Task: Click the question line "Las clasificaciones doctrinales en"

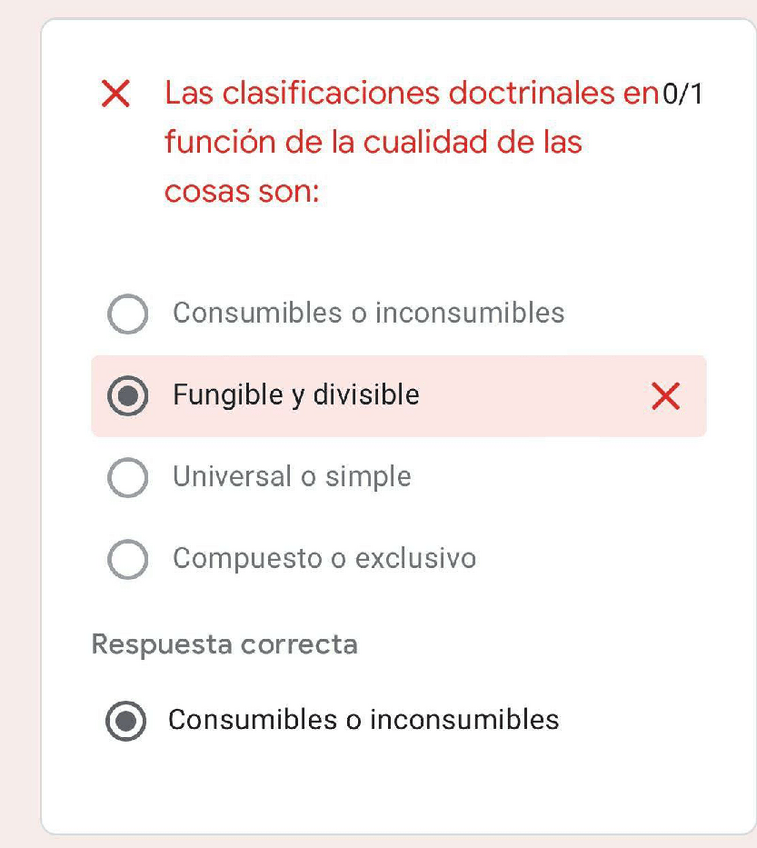Action: [x=410, y=94]
